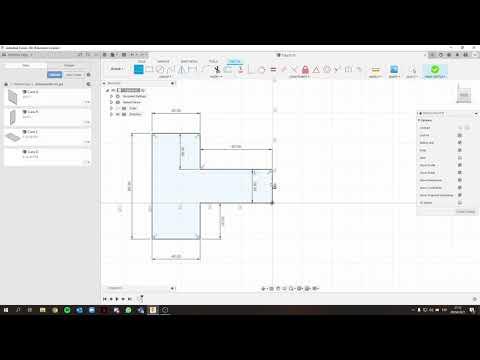
Task: Toggle visibility eye of Sketches folder
Action: click(x=118, y=114)
